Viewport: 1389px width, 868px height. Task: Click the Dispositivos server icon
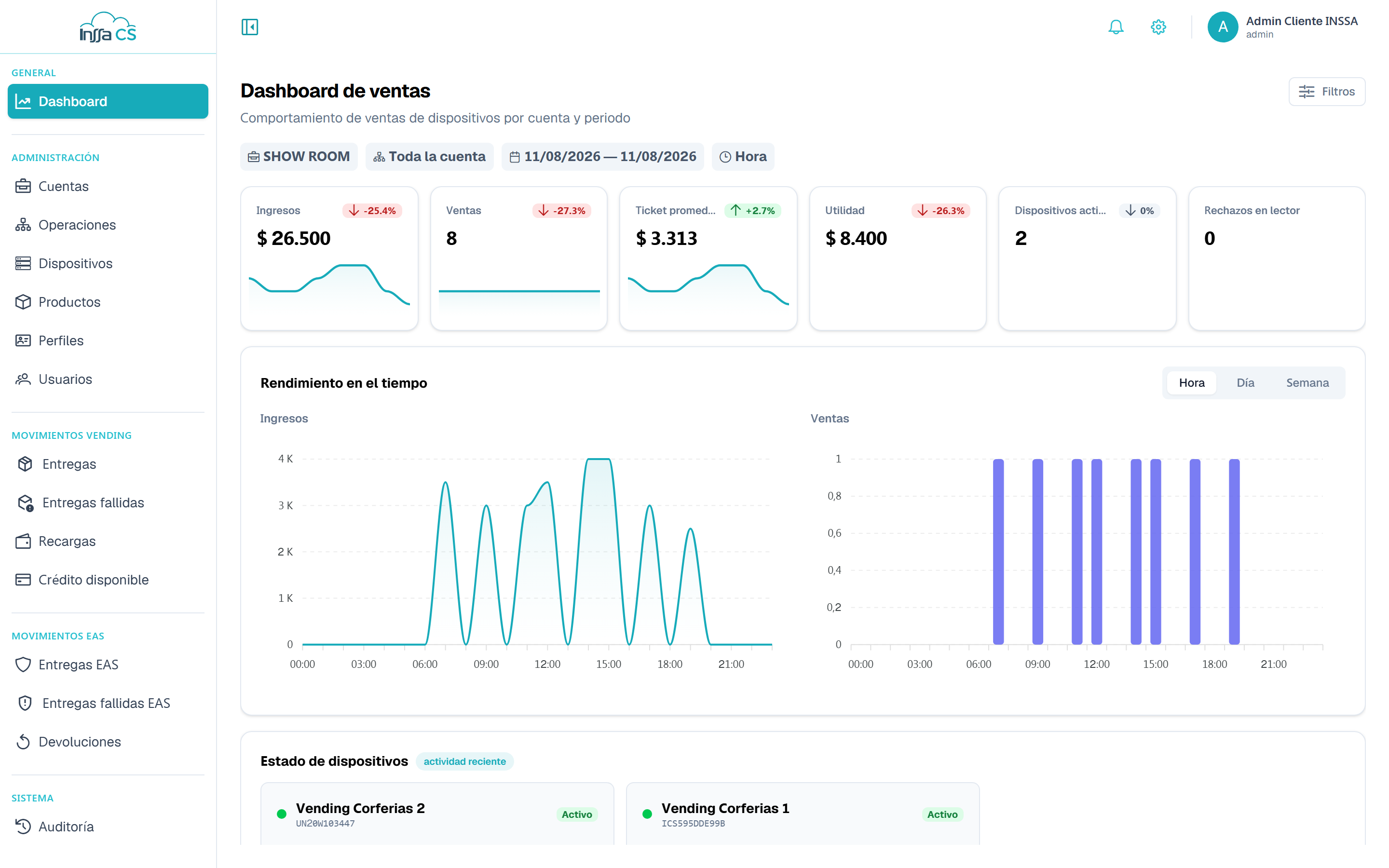[x=23, y=263]
